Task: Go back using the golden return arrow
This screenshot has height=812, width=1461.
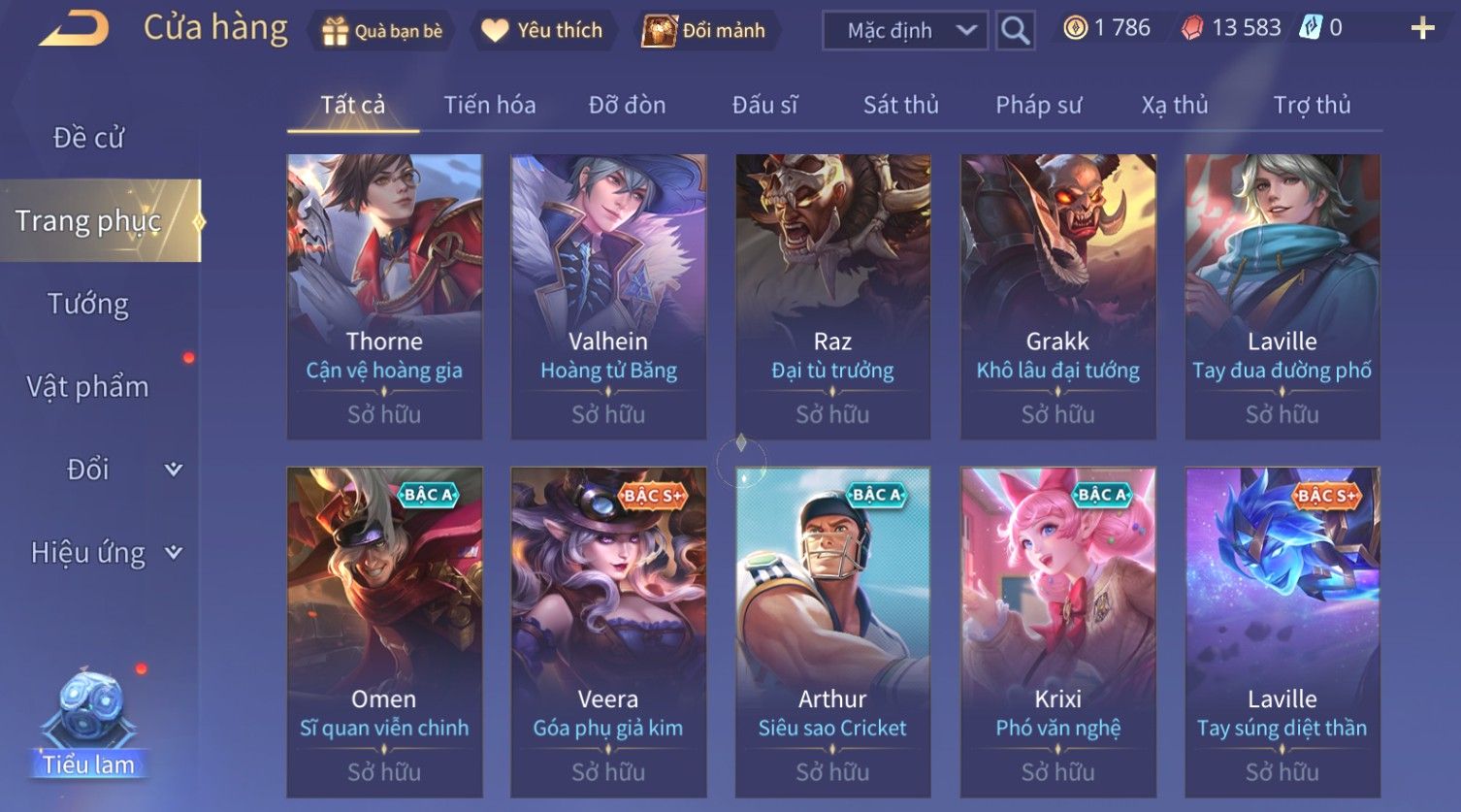Action: click(74, 28)
